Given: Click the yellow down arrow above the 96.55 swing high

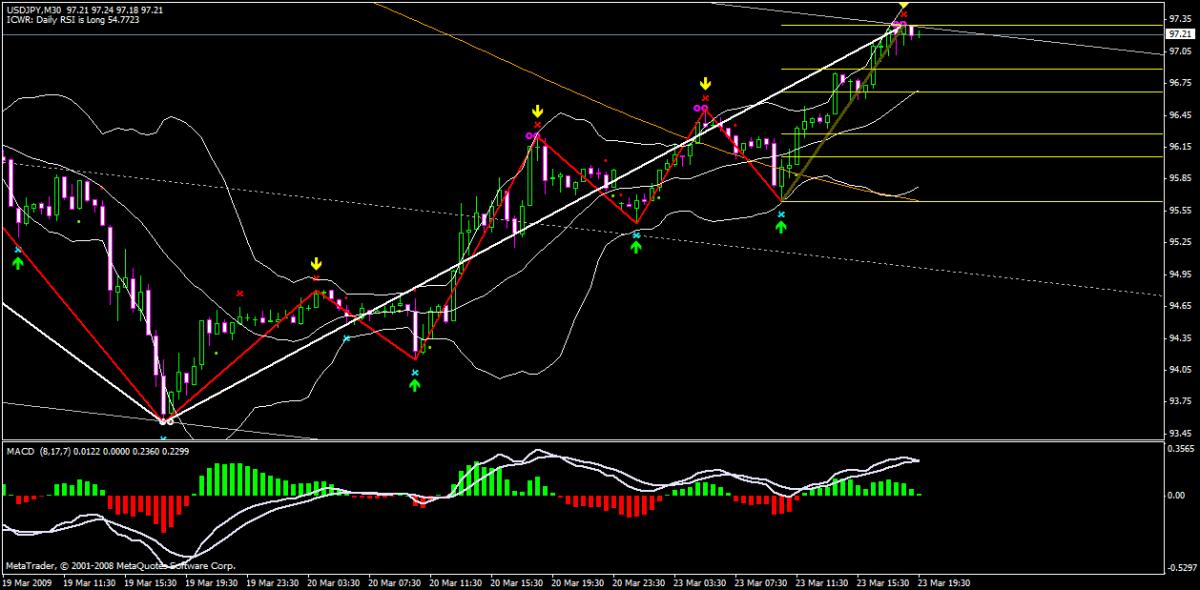Looking at the screenshot, I should (705, 84).
